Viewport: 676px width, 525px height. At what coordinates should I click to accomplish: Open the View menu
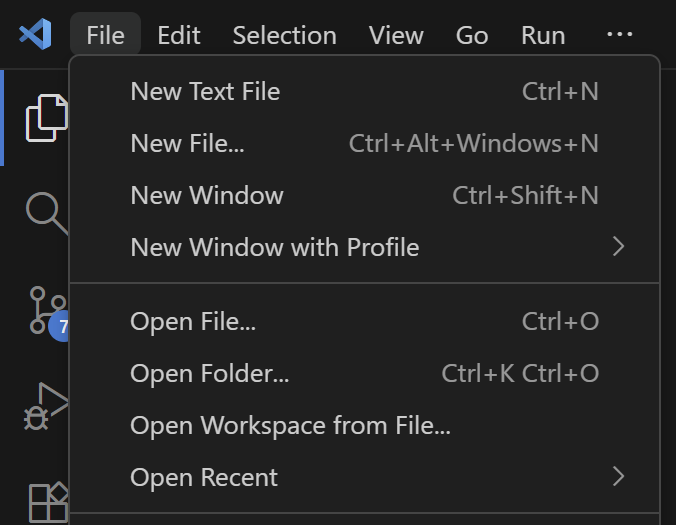pos(396,35)
